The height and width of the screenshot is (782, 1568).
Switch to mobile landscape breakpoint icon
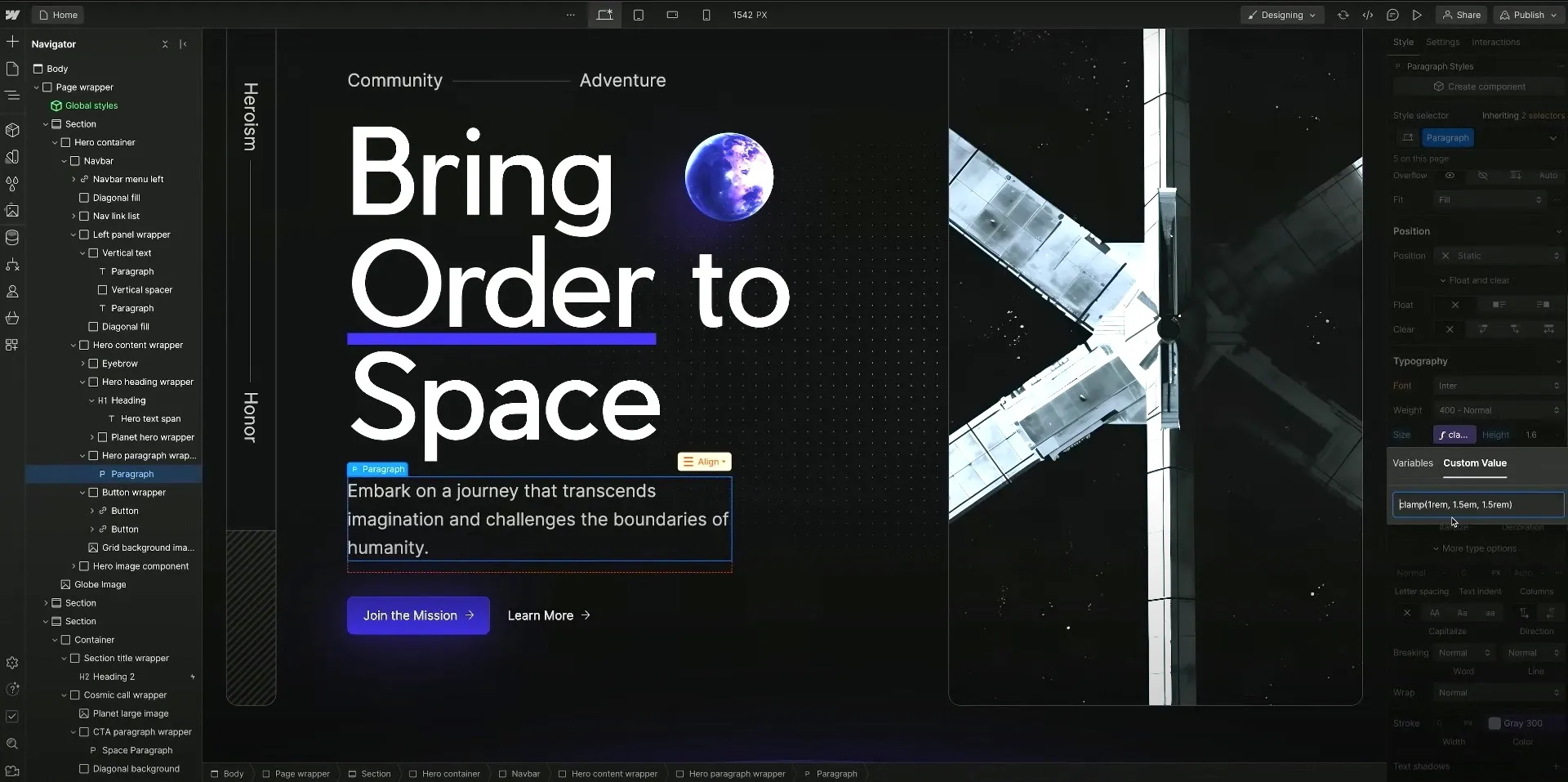pyautogui.click(x=672, y=15)
